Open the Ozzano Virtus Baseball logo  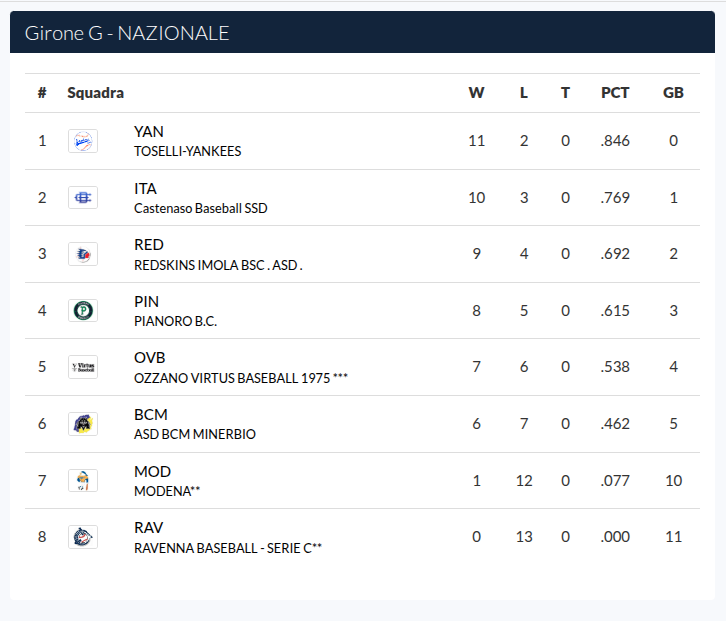83,367
